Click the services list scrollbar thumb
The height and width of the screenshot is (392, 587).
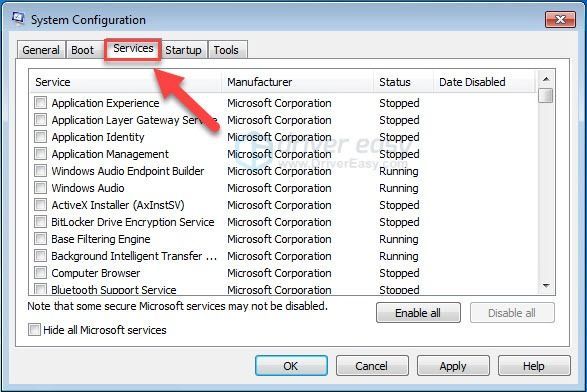click(546, 95)
